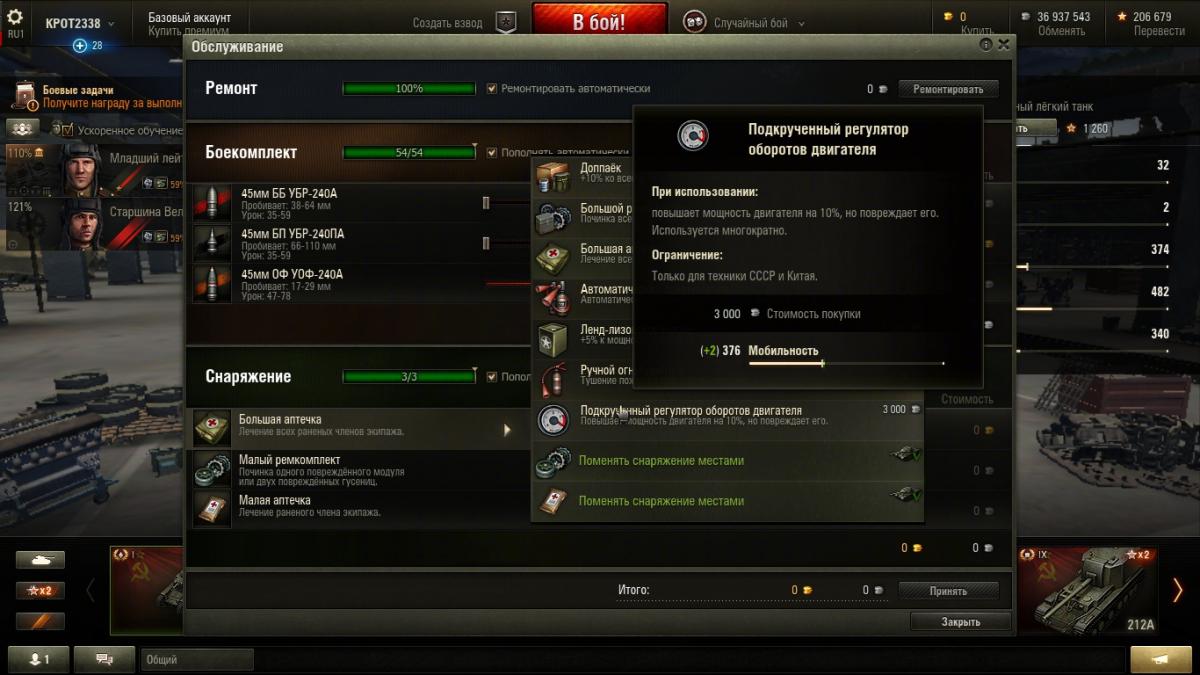This screenshot has width=1200, height=675.
Task: Toggle Ускоренное обучение crew checkbox
Action: [x=68, y=130]
